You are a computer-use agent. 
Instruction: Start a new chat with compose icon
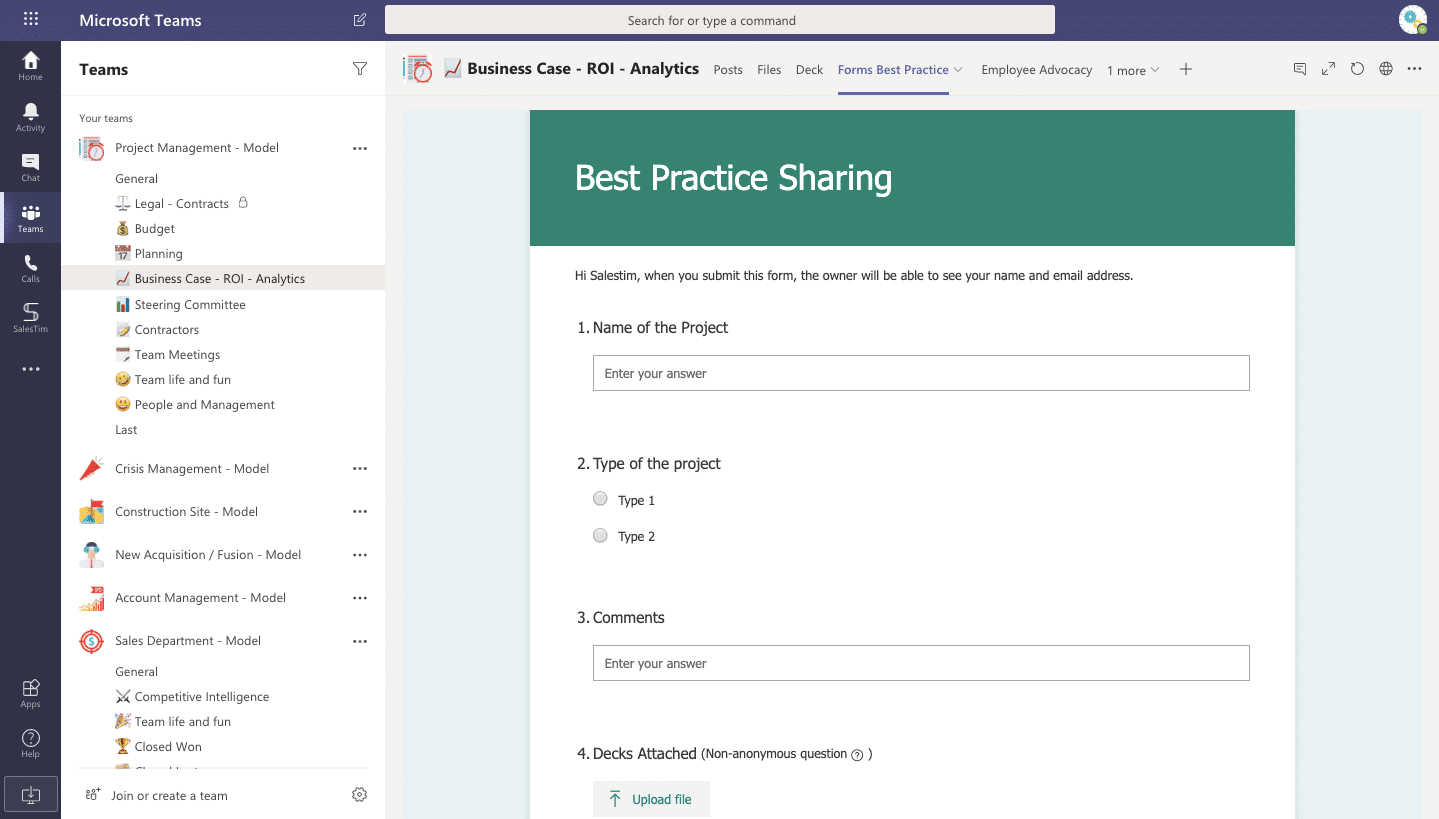point(360,20)
